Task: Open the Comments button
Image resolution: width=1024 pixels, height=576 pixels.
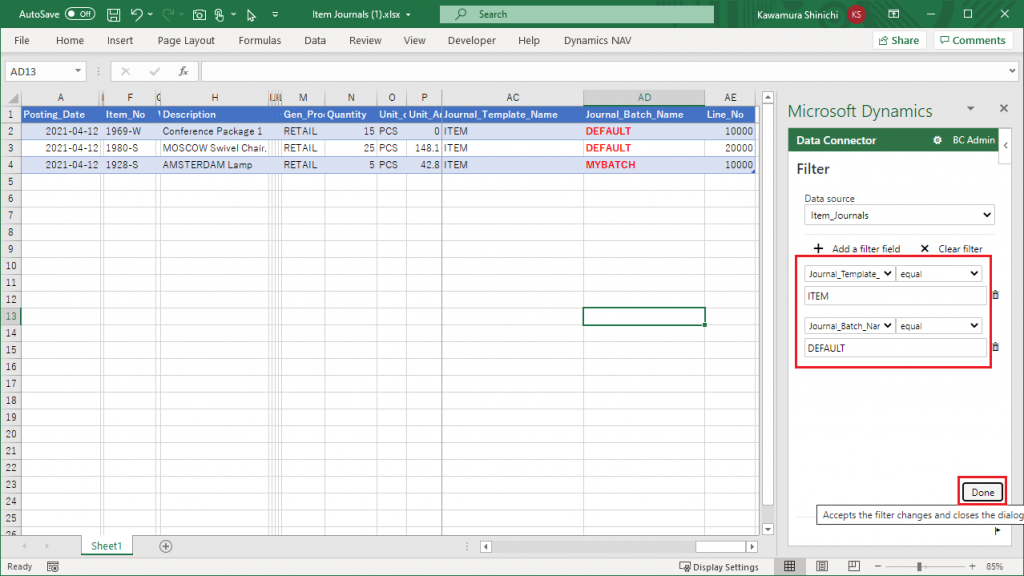Action: pyautogui.click(x=973, y=40)
